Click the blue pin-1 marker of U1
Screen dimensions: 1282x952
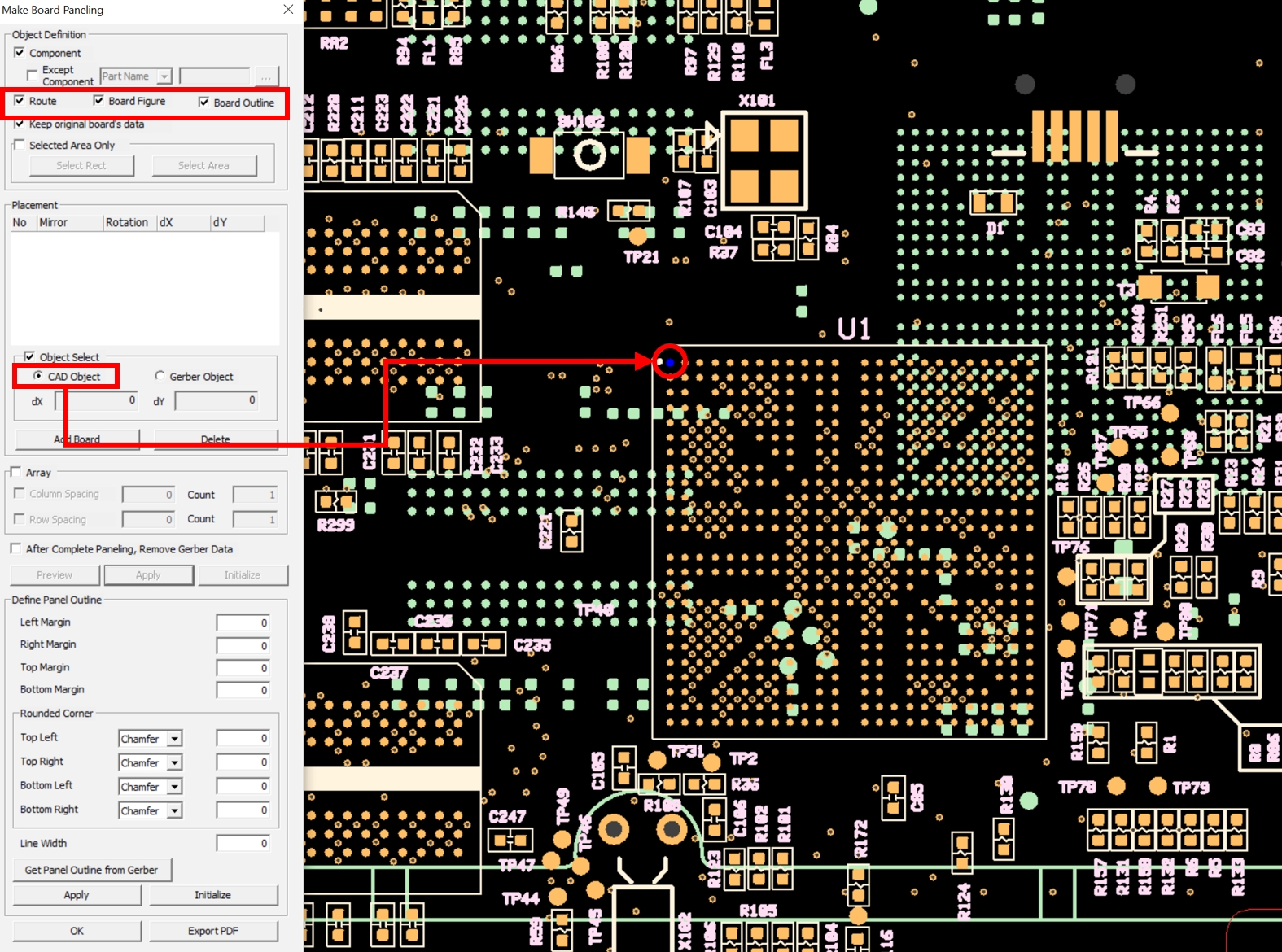click(670, 362)
